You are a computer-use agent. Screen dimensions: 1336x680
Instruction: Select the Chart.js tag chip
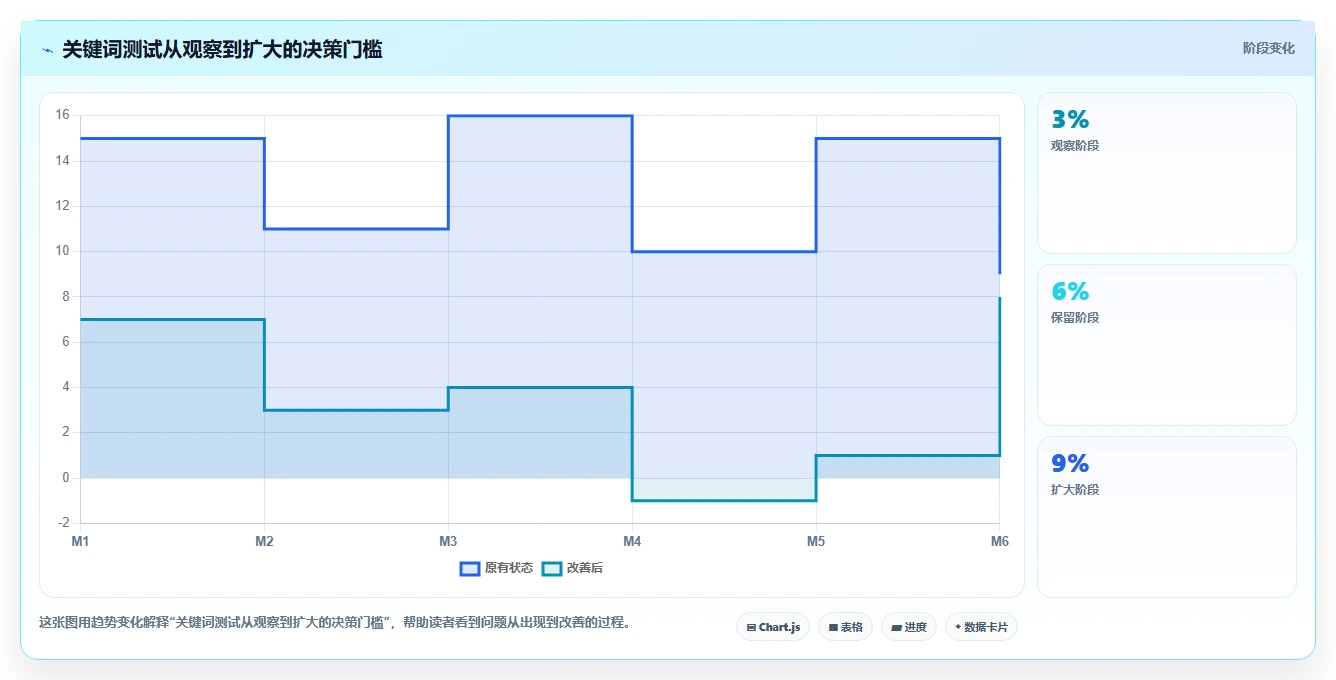point(773,627)
